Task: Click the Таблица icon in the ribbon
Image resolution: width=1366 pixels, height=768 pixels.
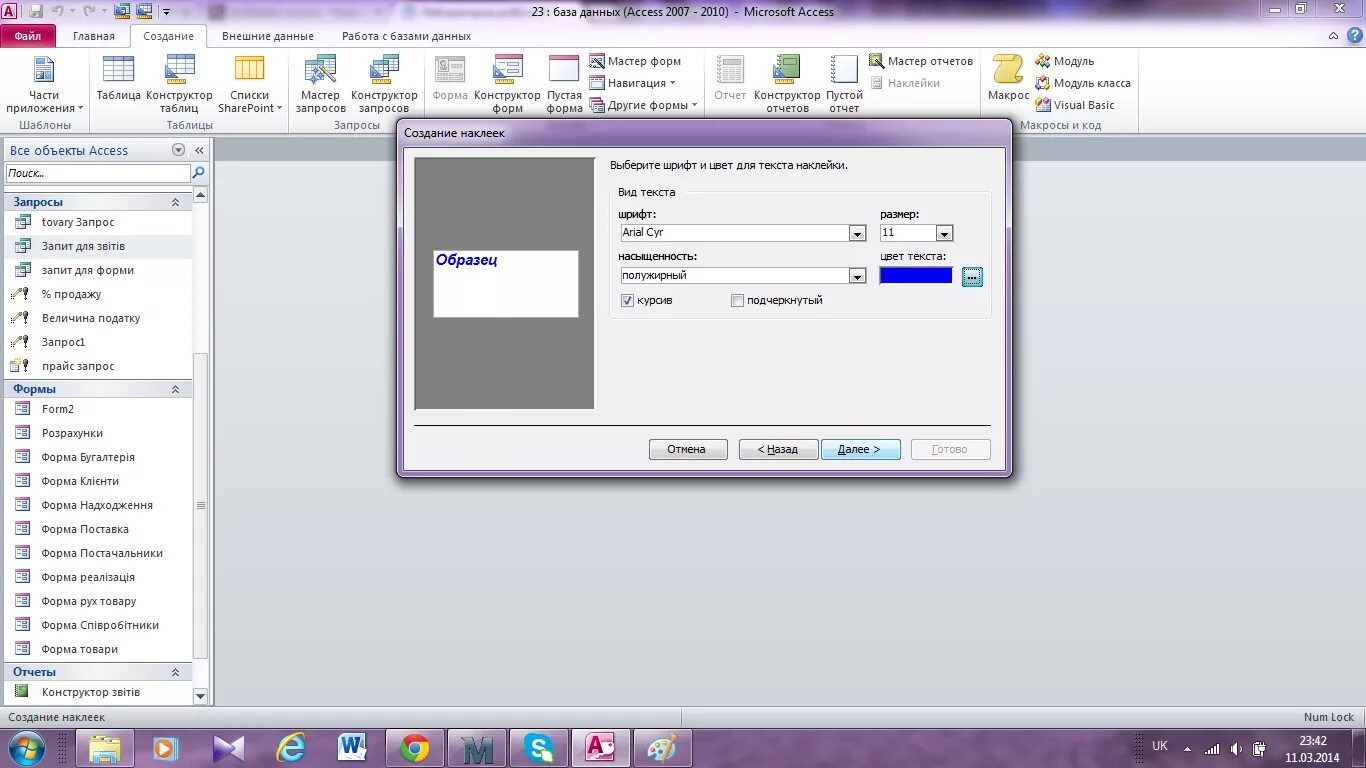Action: pos(118,79)
